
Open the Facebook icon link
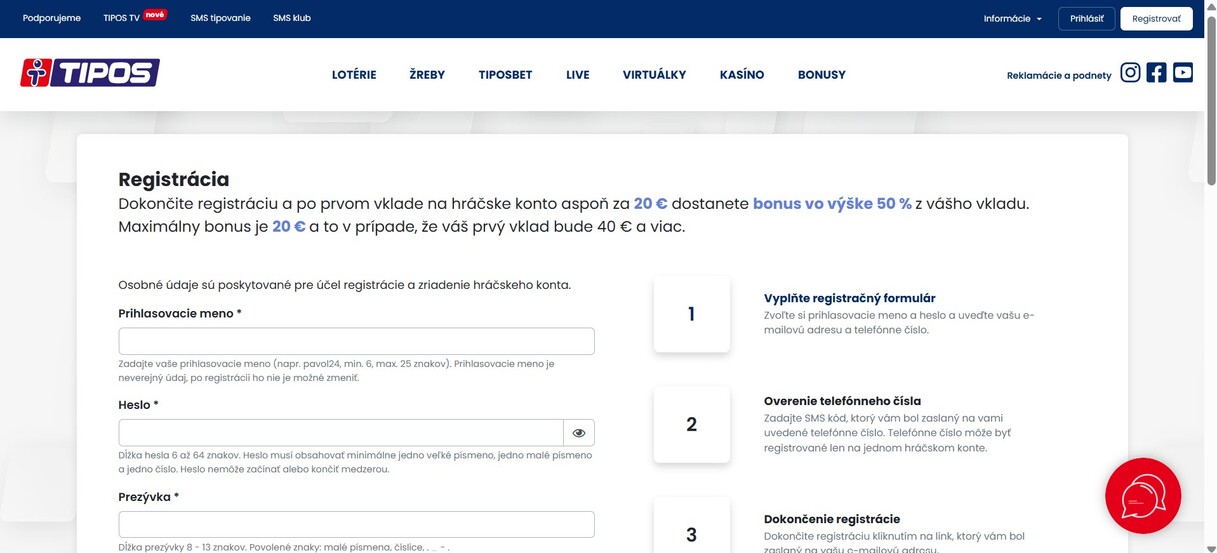point(1156,72)
